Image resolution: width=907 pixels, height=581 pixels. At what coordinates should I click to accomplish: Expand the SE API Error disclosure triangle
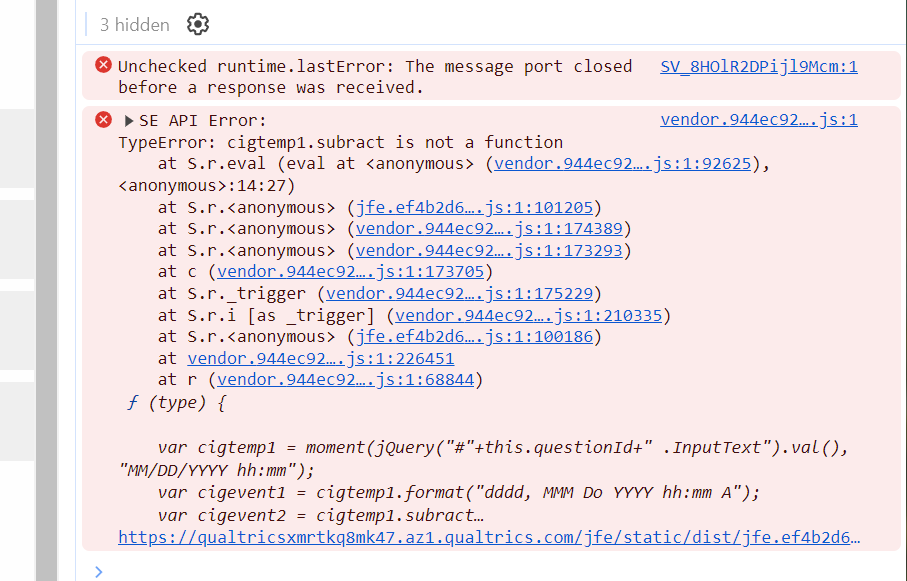[x=129, y=120]
